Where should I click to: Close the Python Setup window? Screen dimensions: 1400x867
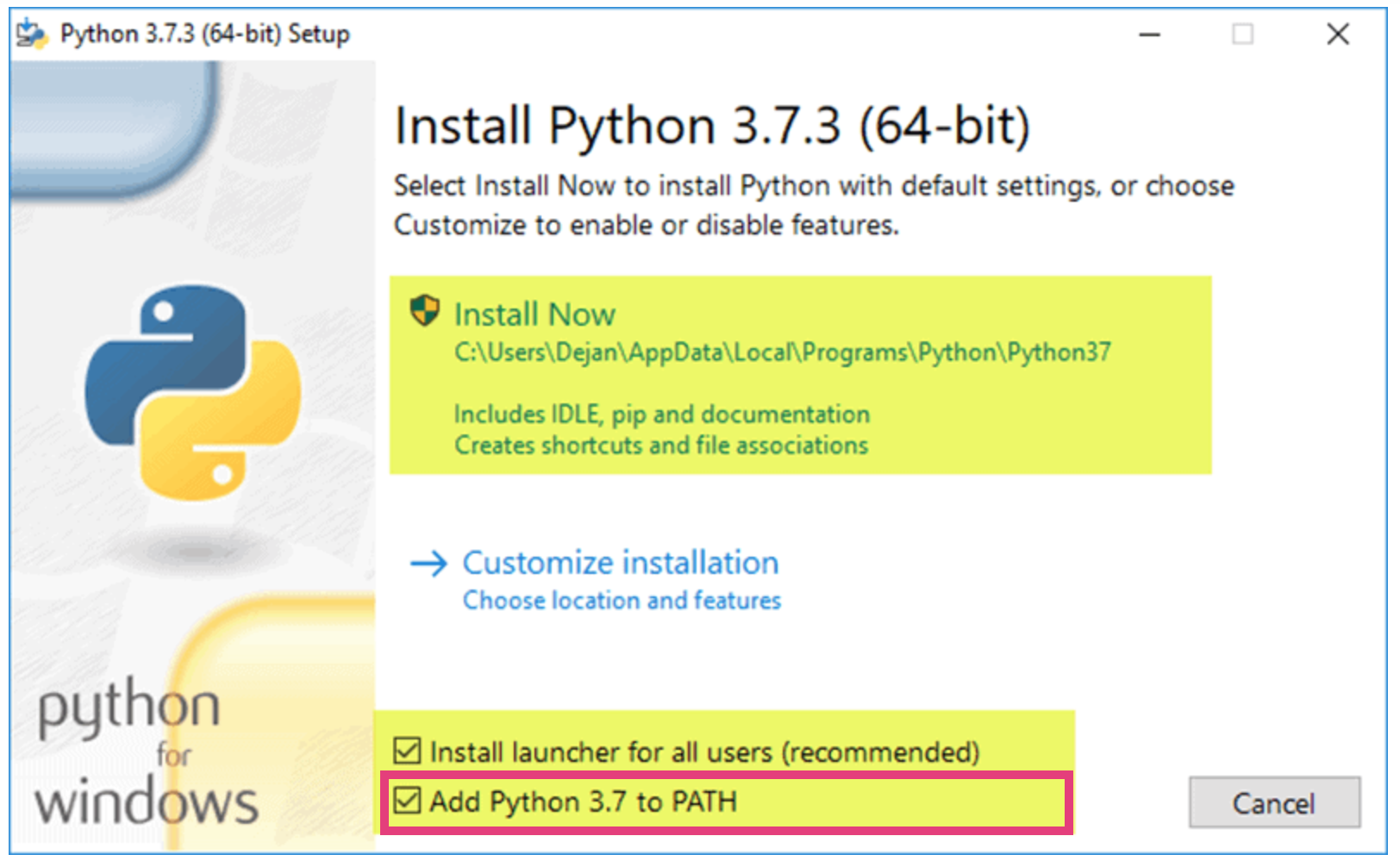coord(1337,34)
